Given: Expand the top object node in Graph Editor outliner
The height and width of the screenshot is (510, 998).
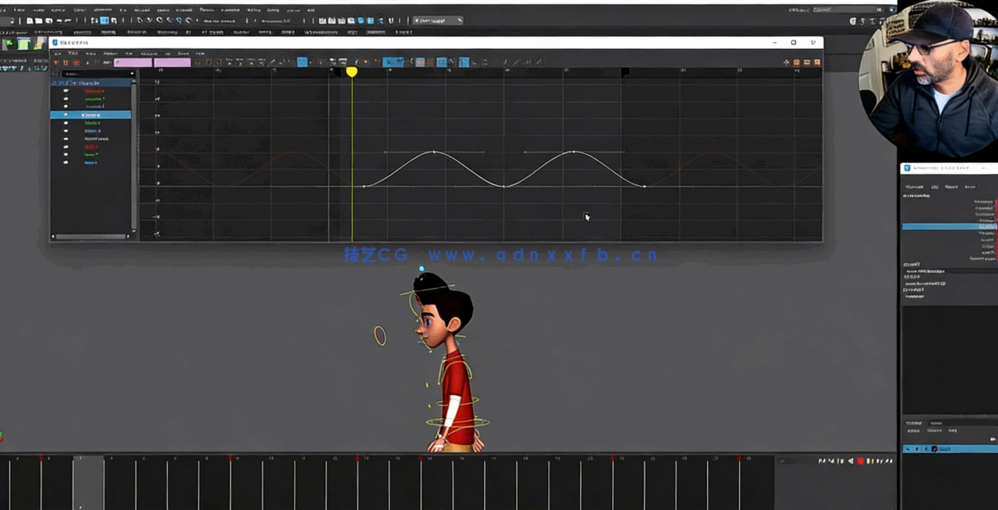Looking at the screenshot, I should click(x=66, y=83).
